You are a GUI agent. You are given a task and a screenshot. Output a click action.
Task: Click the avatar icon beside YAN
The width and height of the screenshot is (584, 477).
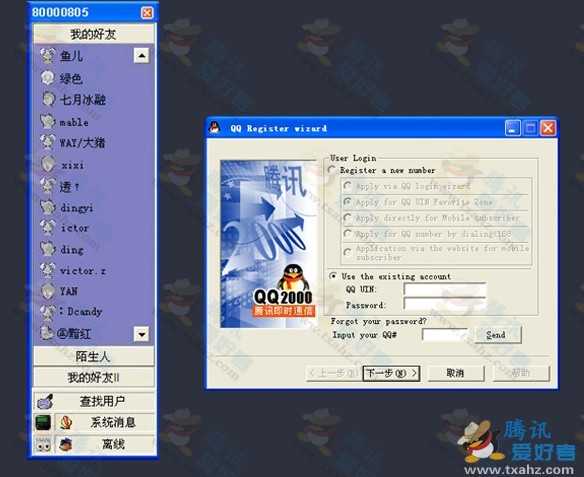pos(48,291)
